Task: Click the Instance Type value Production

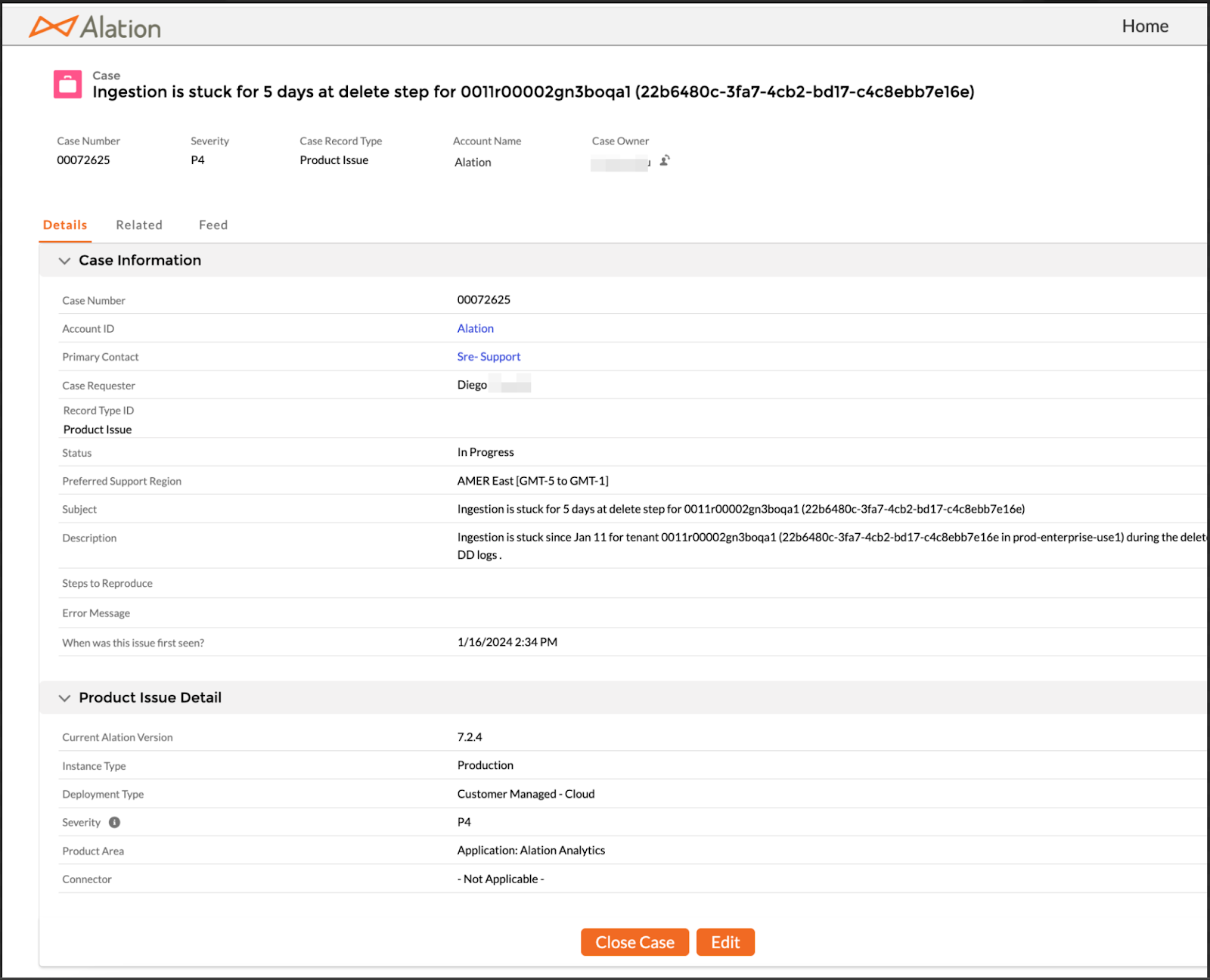Action: coord(485,765)
